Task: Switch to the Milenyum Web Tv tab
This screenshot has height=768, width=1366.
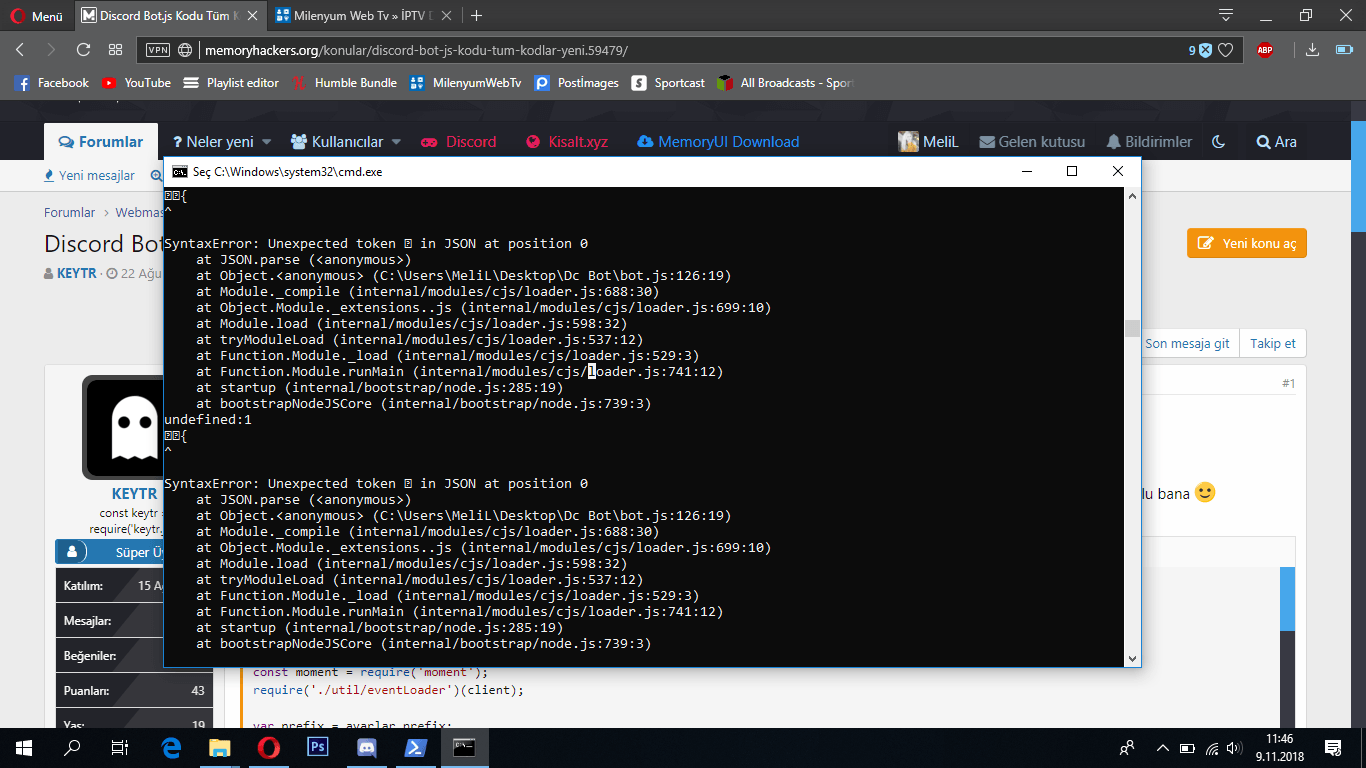Action: 365,16
